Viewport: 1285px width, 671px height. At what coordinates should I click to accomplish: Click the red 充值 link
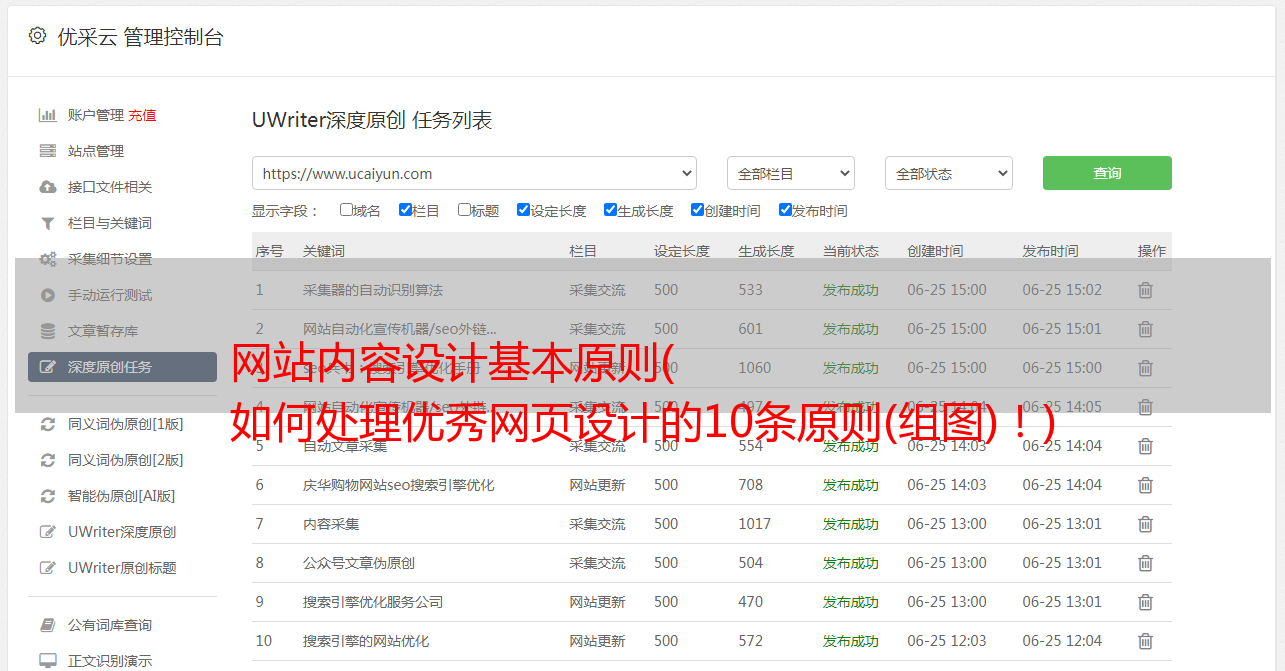142,115
